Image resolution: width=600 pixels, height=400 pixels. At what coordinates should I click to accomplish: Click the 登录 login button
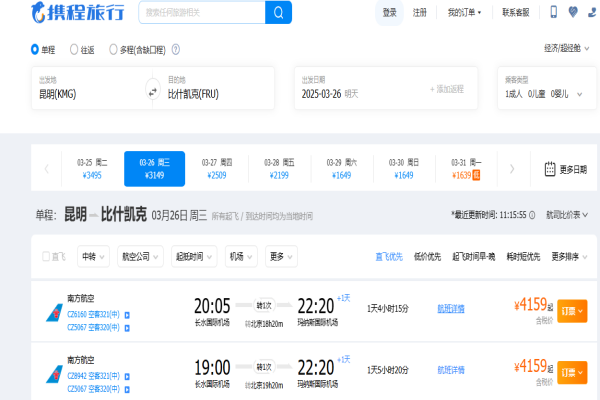tap(390, 13)
